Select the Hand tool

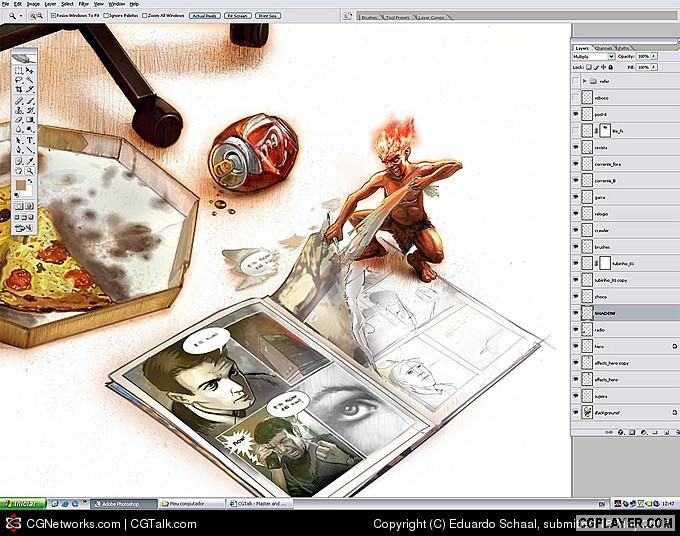point(19,171)
